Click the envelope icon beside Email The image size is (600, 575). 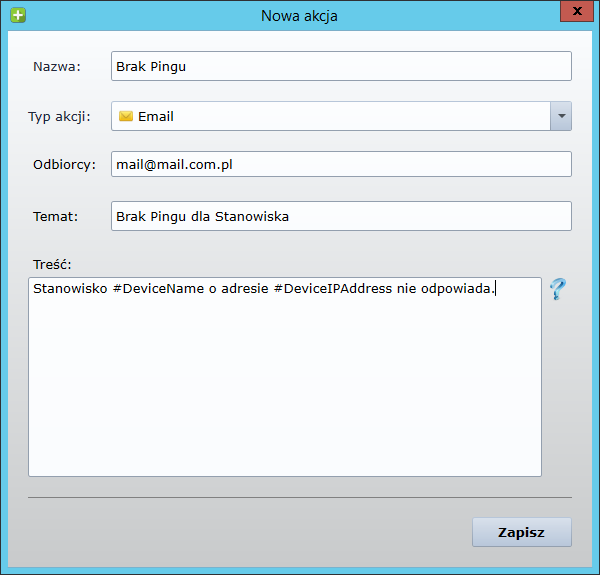click(x=125, y=116)
